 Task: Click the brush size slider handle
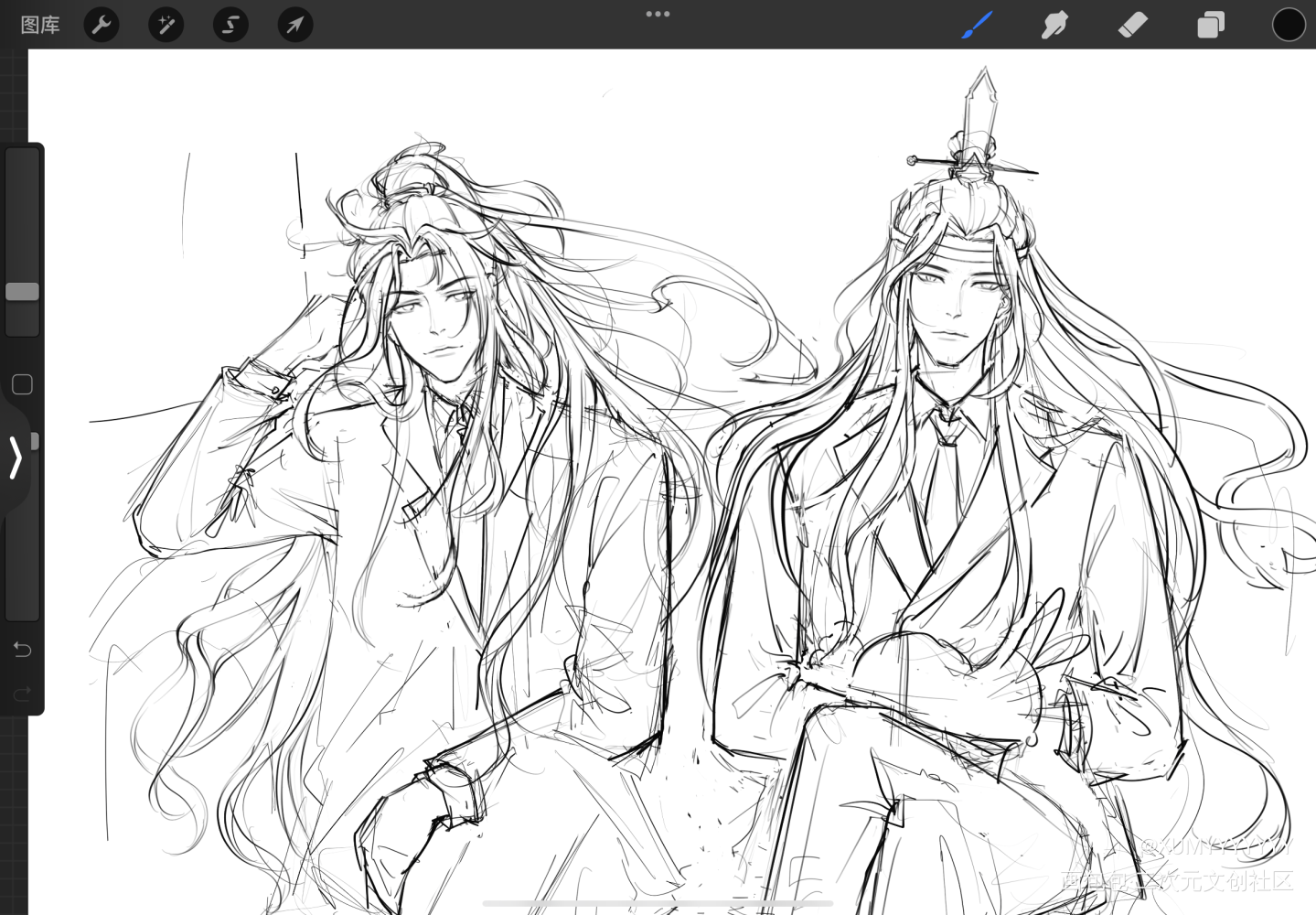coord(22,292)
